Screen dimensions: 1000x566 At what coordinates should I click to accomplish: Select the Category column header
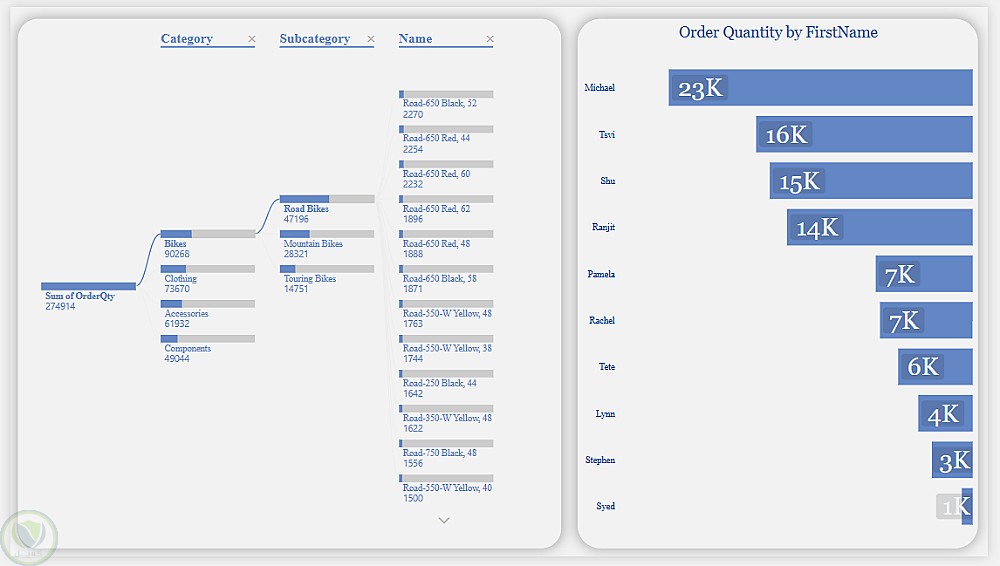point(187,39)
